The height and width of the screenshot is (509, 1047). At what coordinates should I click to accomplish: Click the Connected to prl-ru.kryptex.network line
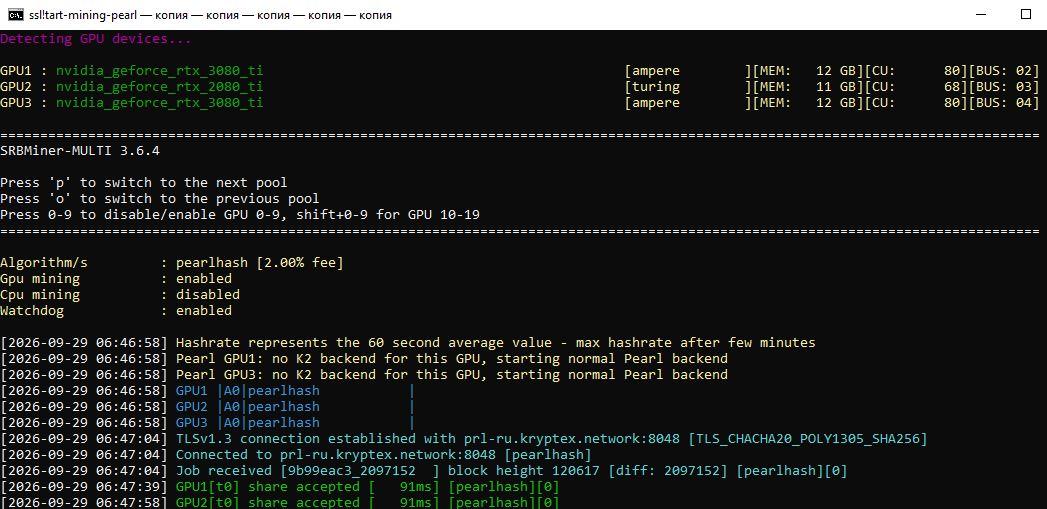[296, 455]
